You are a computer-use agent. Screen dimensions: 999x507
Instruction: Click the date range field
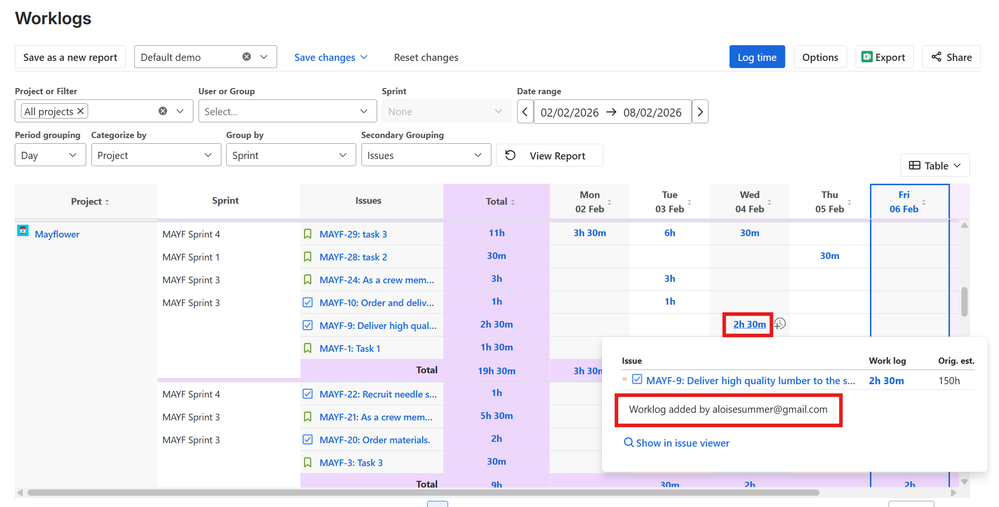click(612, 112)
